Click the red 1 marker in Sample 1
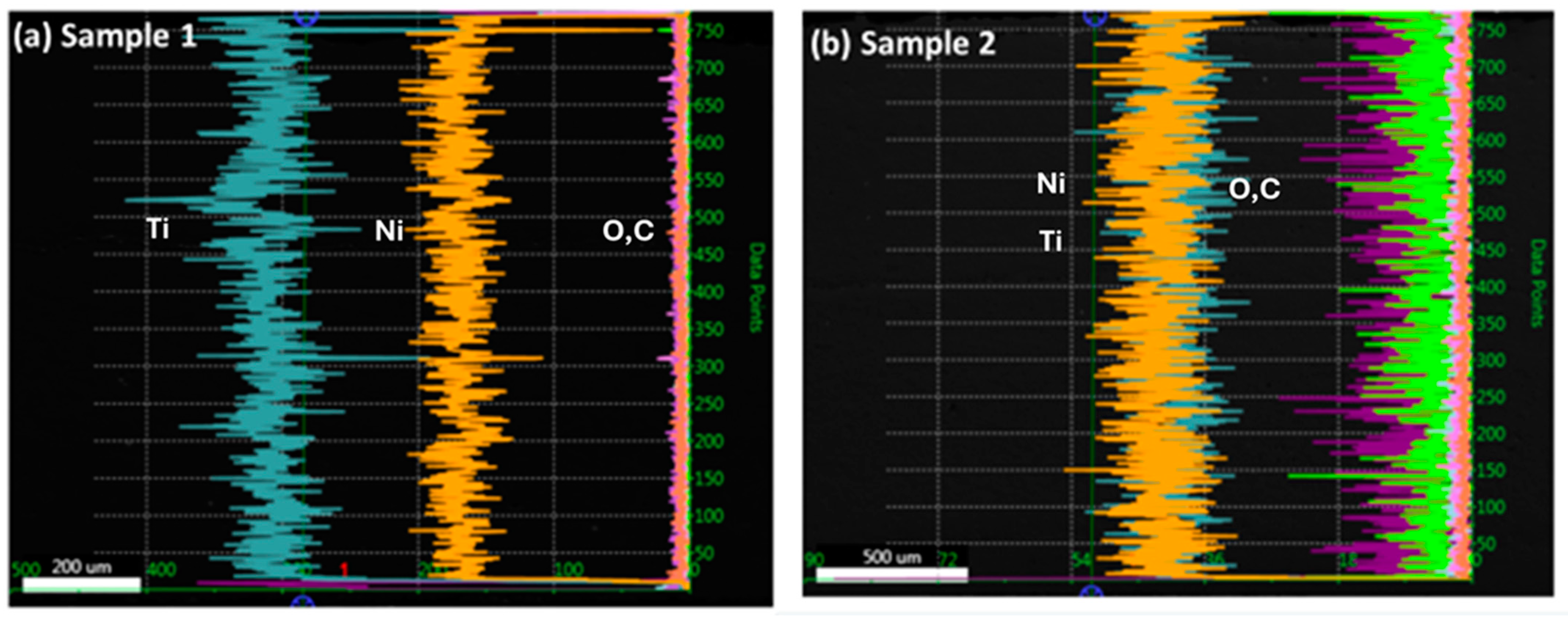This screenshot has height=622, width=1568. pos(344,570)
